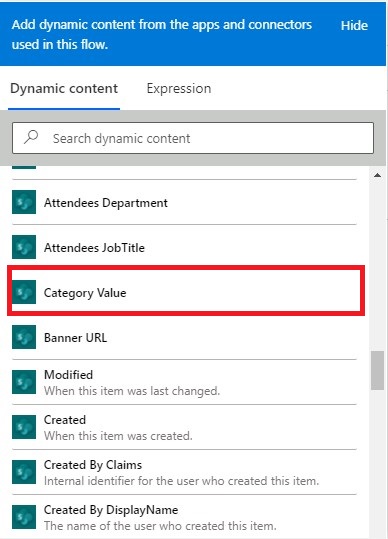This screenshot has height=539, width=388.
Task: Click SharePoint icon beside Created
Action: 24,427
